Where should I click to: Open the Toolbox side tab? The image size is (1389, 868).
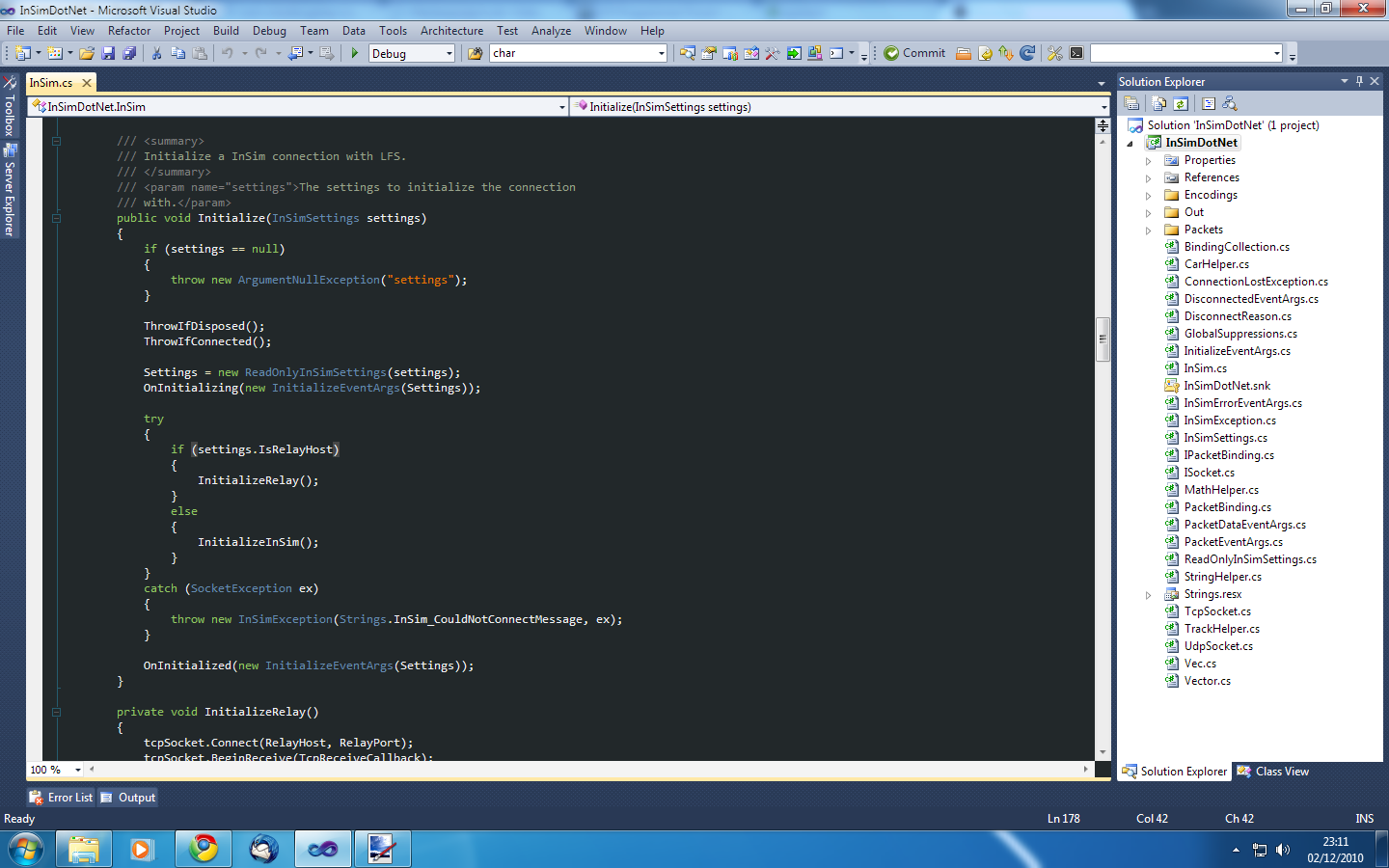point(10,107)
